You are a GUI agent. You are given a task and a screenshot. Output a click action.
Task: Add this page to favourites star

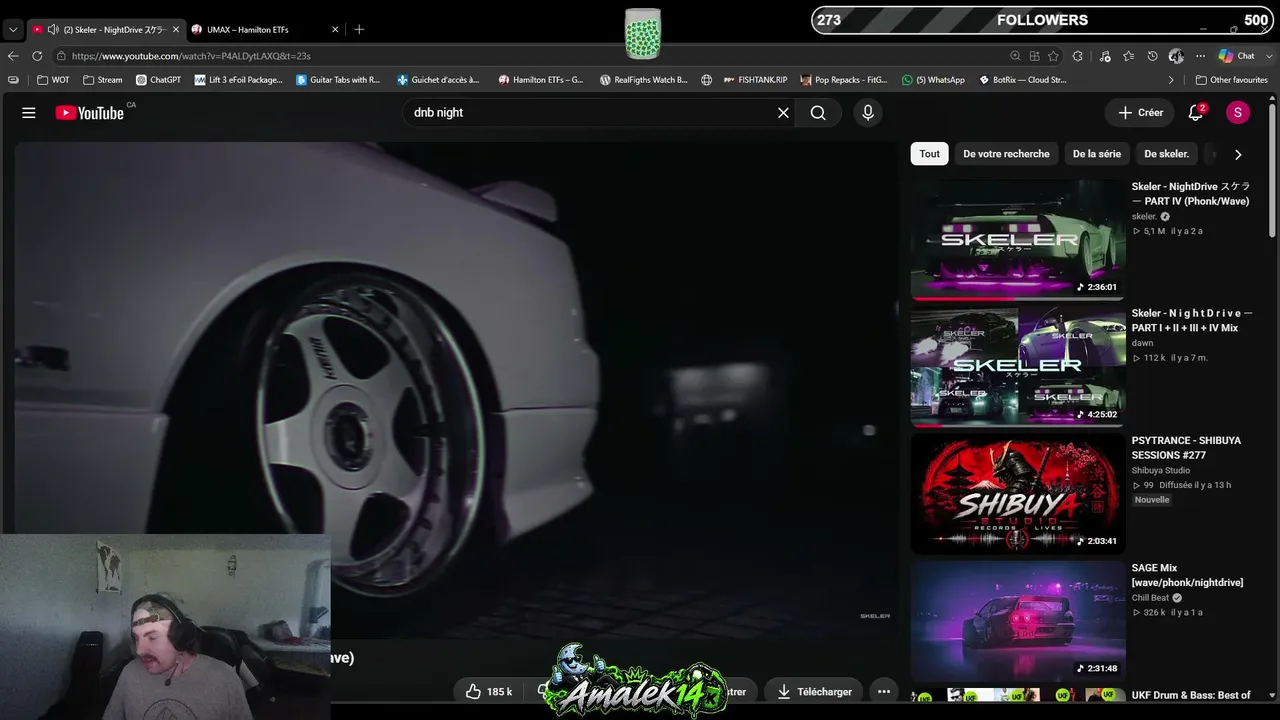click(x=1053, y=56)
